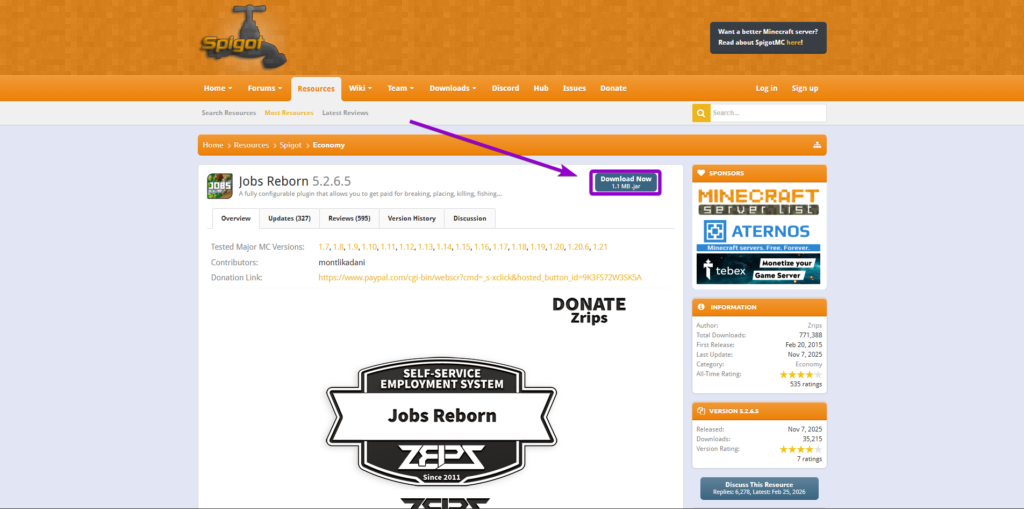Switch to the Reviews (595) tab
The image size is (1024, 509).
pos(349,218)
